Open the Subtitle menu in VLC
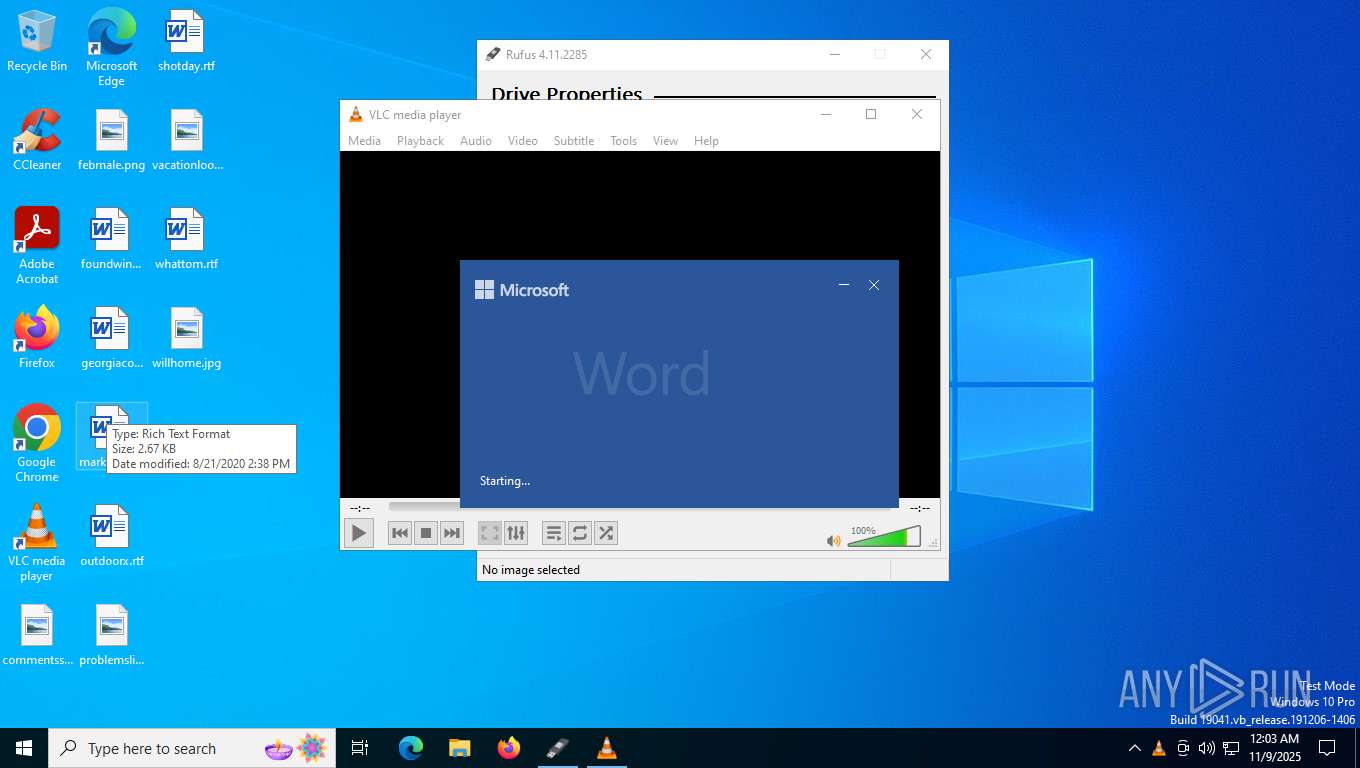Screen dimensions: 1360x768 click(574, 141)
